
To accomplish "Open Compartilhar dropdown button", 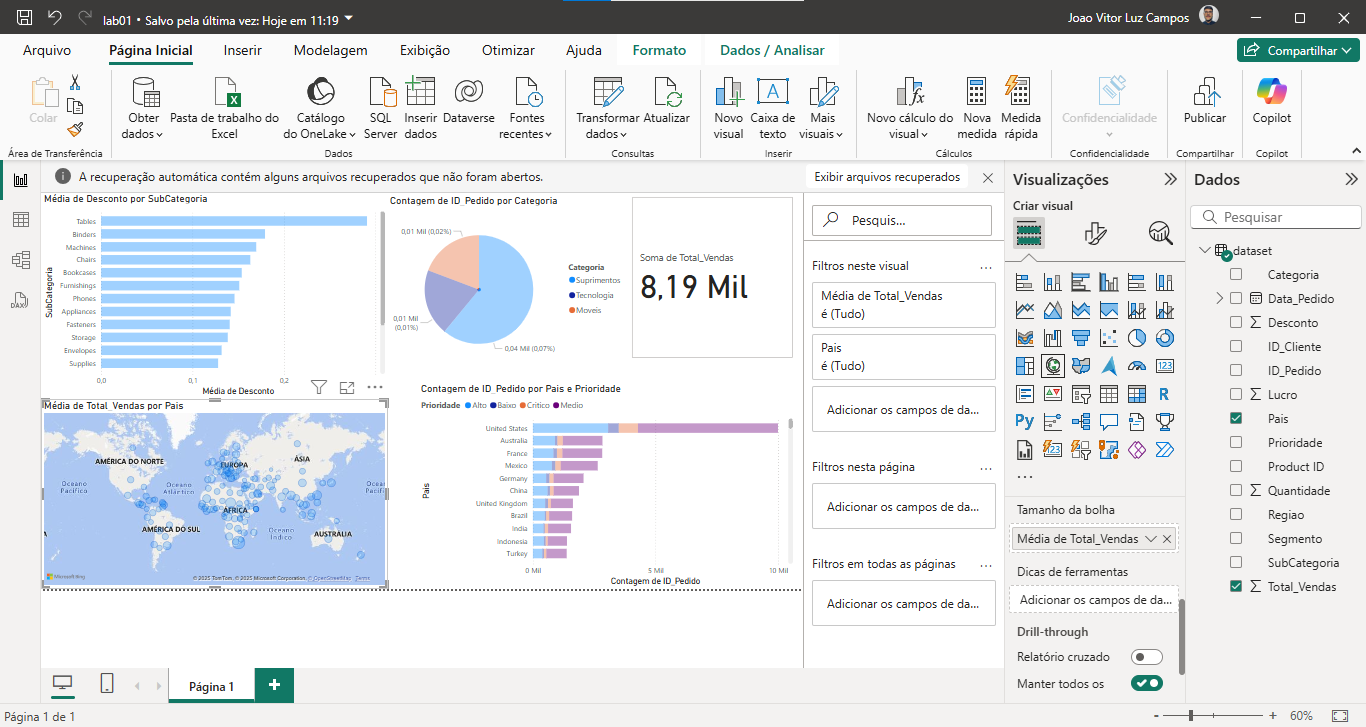I will point(1299,50).
